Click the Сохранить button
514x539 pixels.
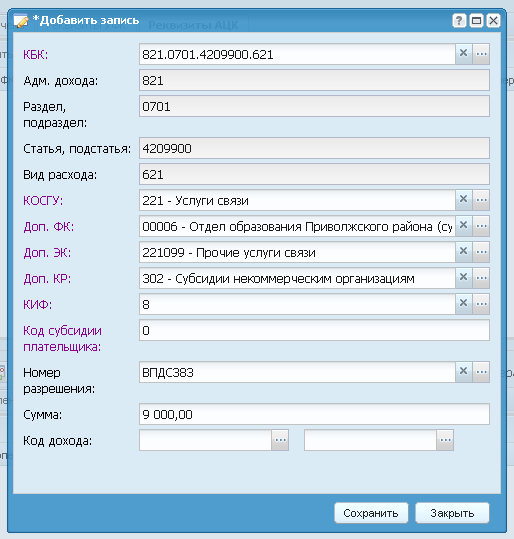pyautogui.click(x=371, y=513)
